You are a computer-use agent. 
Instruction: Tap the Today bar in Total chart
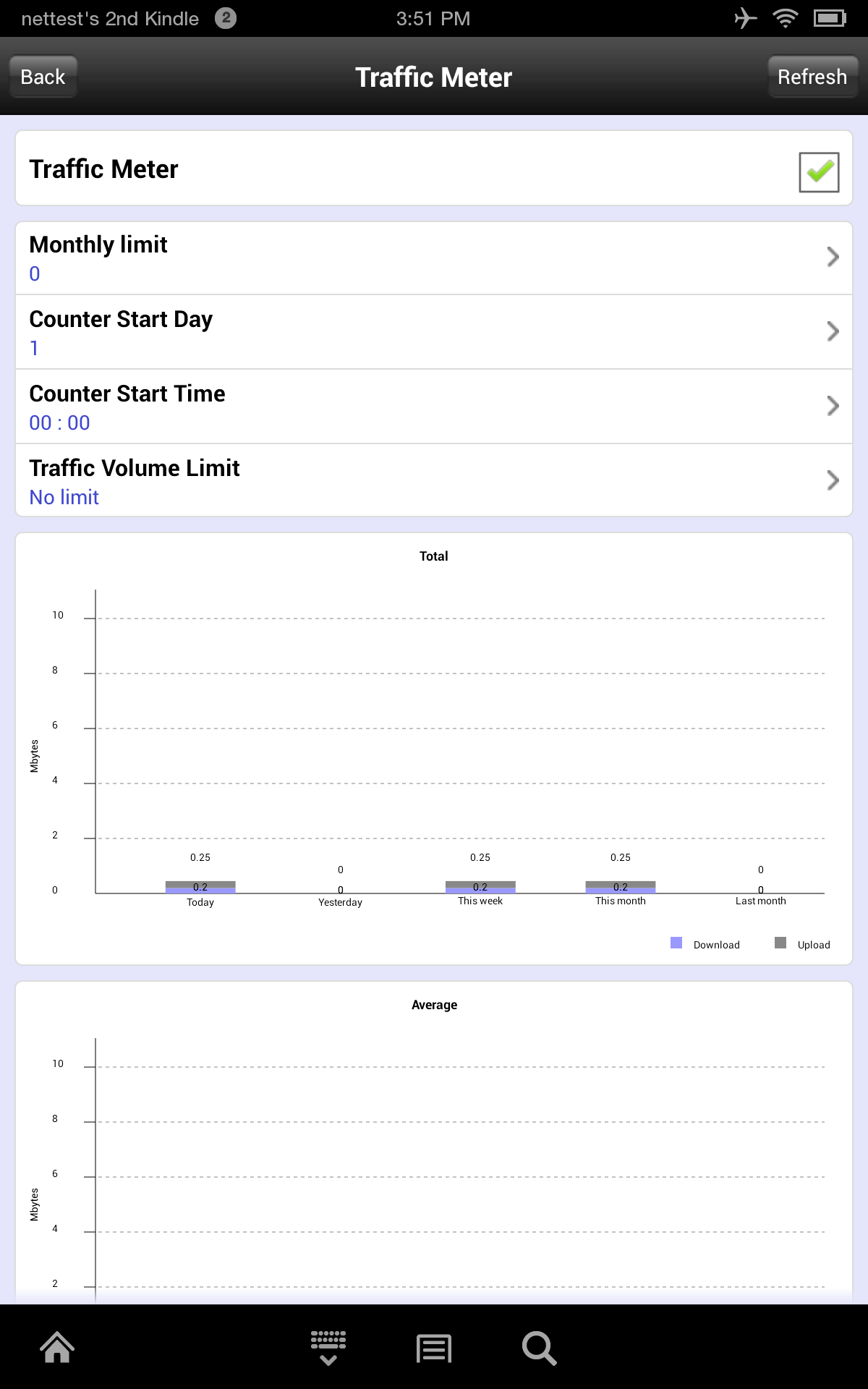pos(200,887)
